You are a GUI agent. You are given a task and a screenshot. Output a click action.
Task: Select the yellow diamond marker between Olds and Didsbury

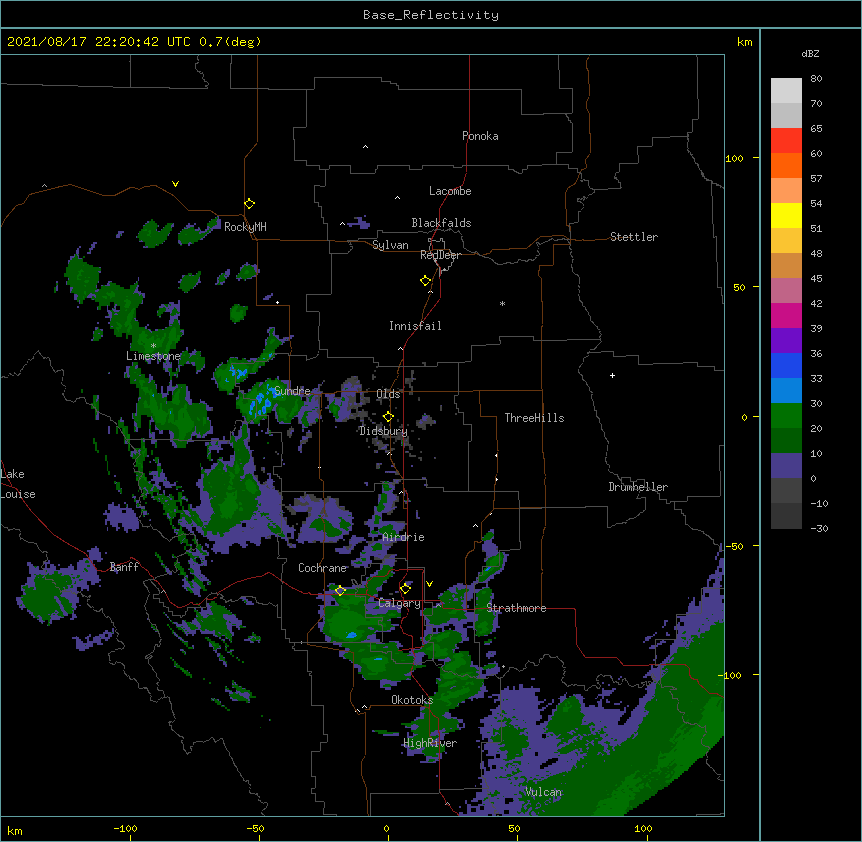point(388,417)
